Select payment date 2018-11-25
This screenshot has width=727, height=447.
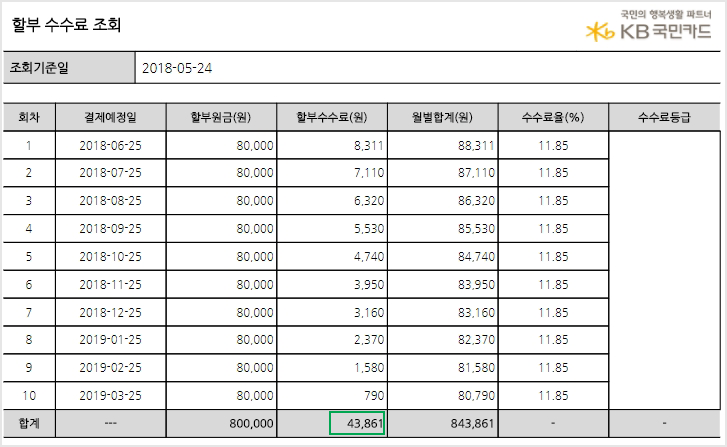tap(110, 284)
